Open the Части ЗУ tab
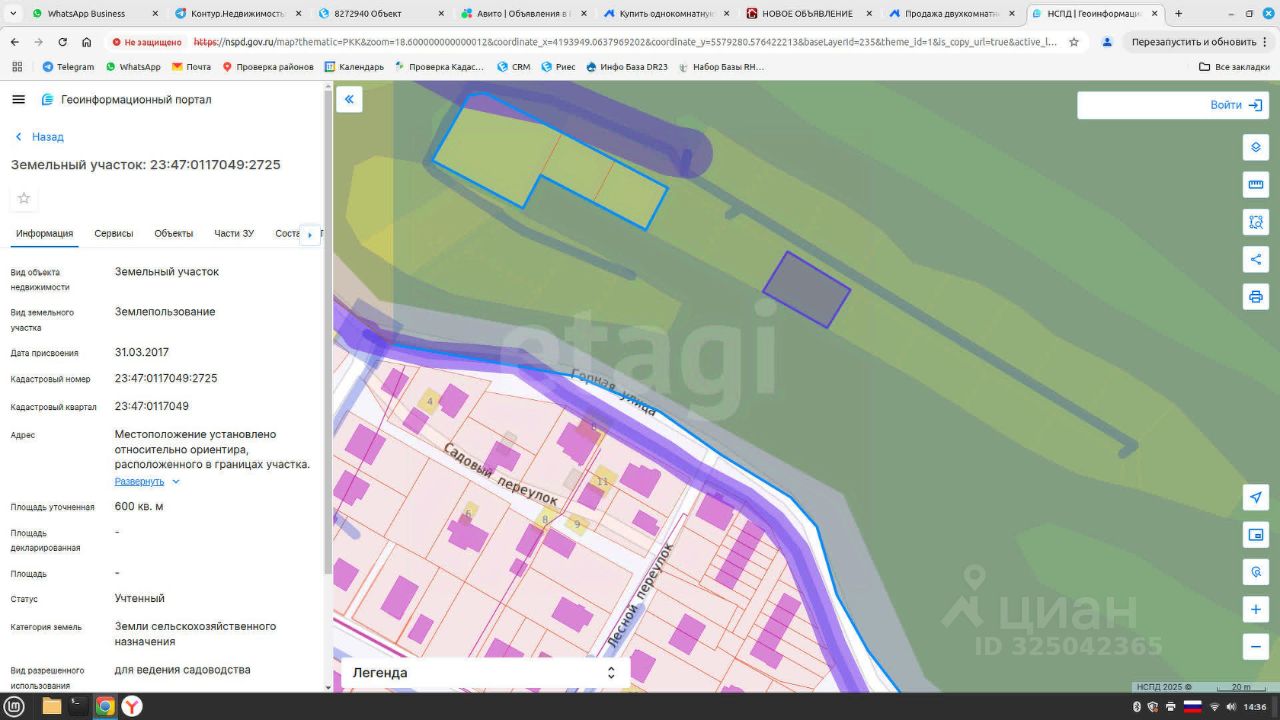1280x720 pixels. click(234, 234)
